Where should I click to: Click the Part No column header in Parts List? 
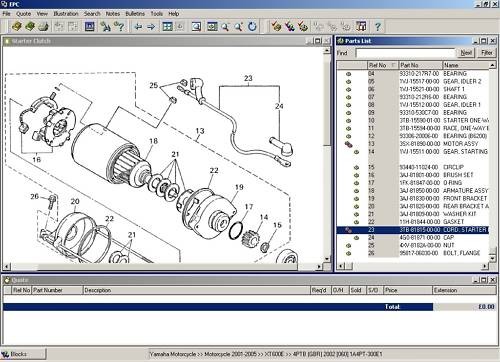420,65
